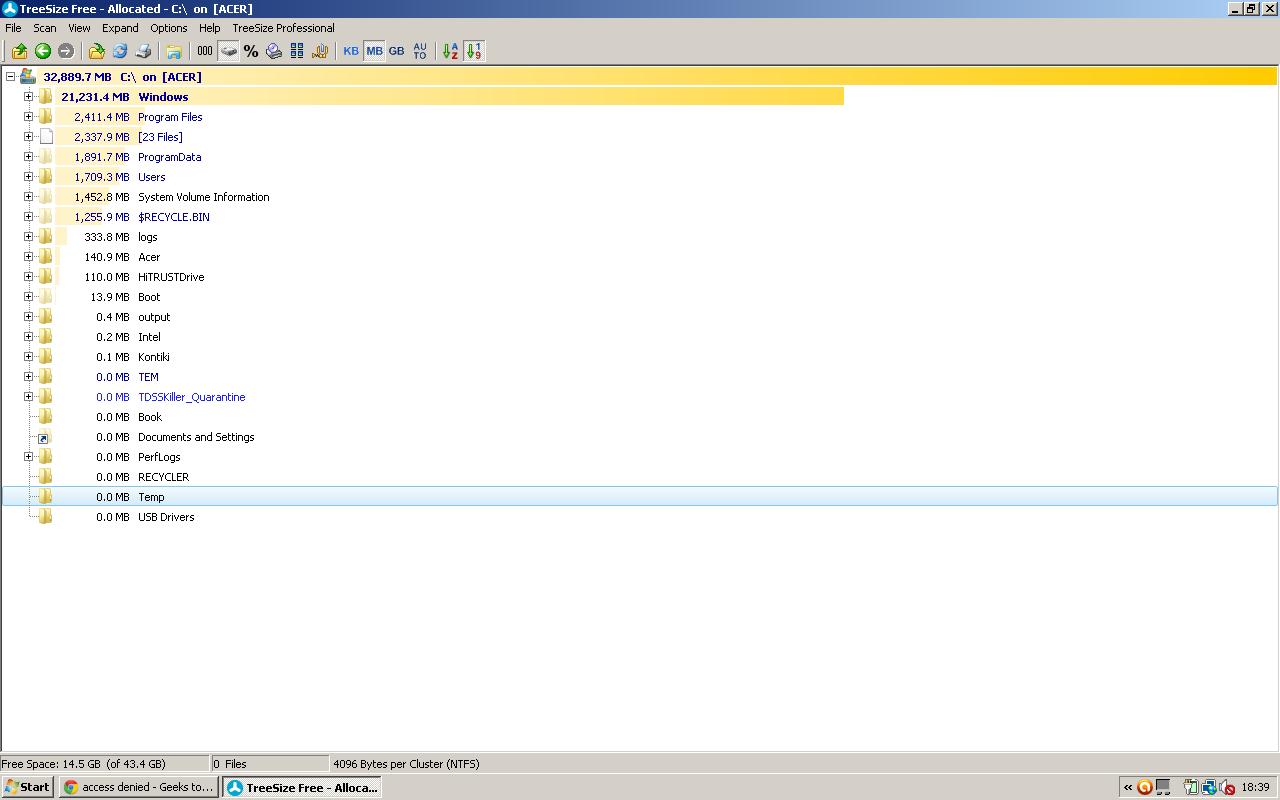
Task: Switch size units to GB
Action: (397, 51)
